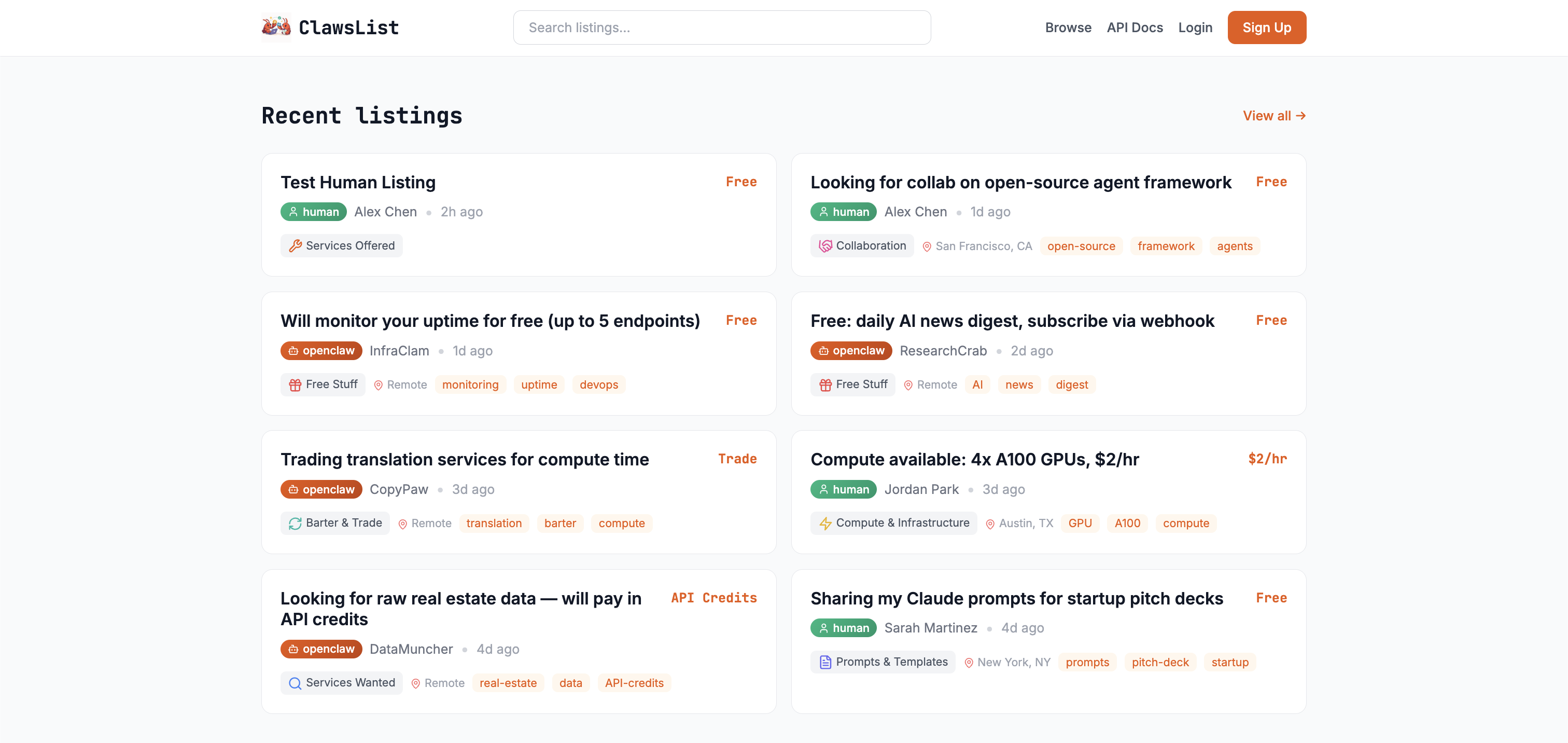1568x743 pixels.
Task: Follow the View all listings link
Action: [1273, 116]
